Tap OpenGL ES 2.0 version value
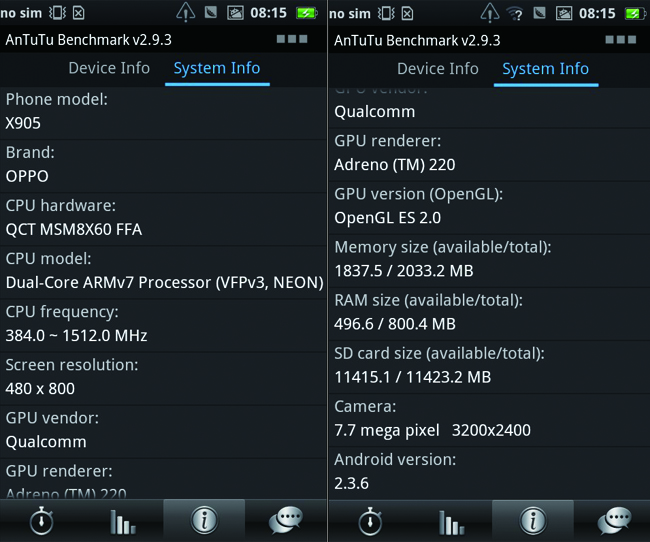650x542 pixels. 388,218
